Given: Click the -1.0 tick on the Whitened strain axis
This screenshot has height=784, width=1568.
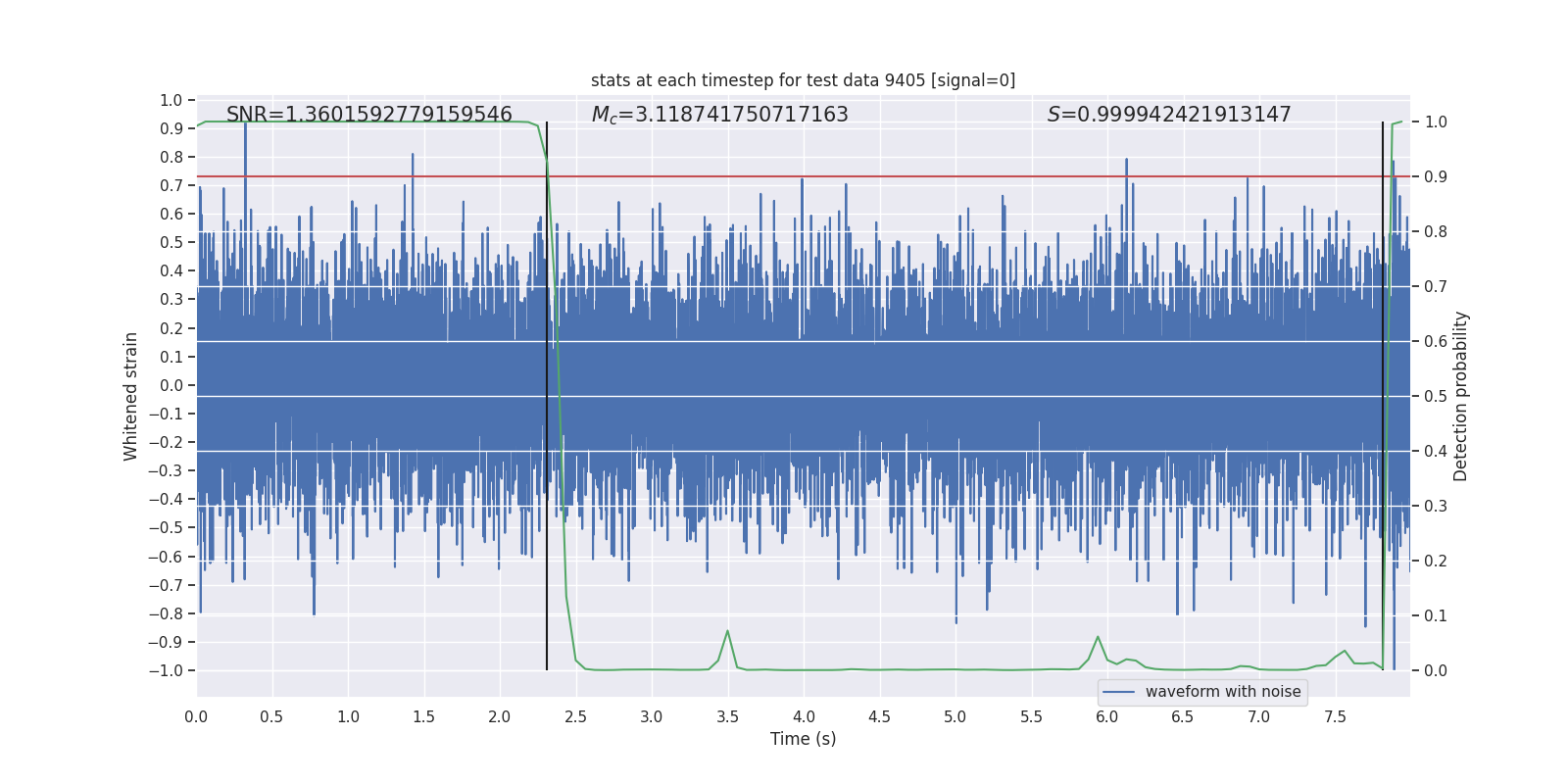Looking at the screenshot, I should pyautogui.click(x=166, y=670).
